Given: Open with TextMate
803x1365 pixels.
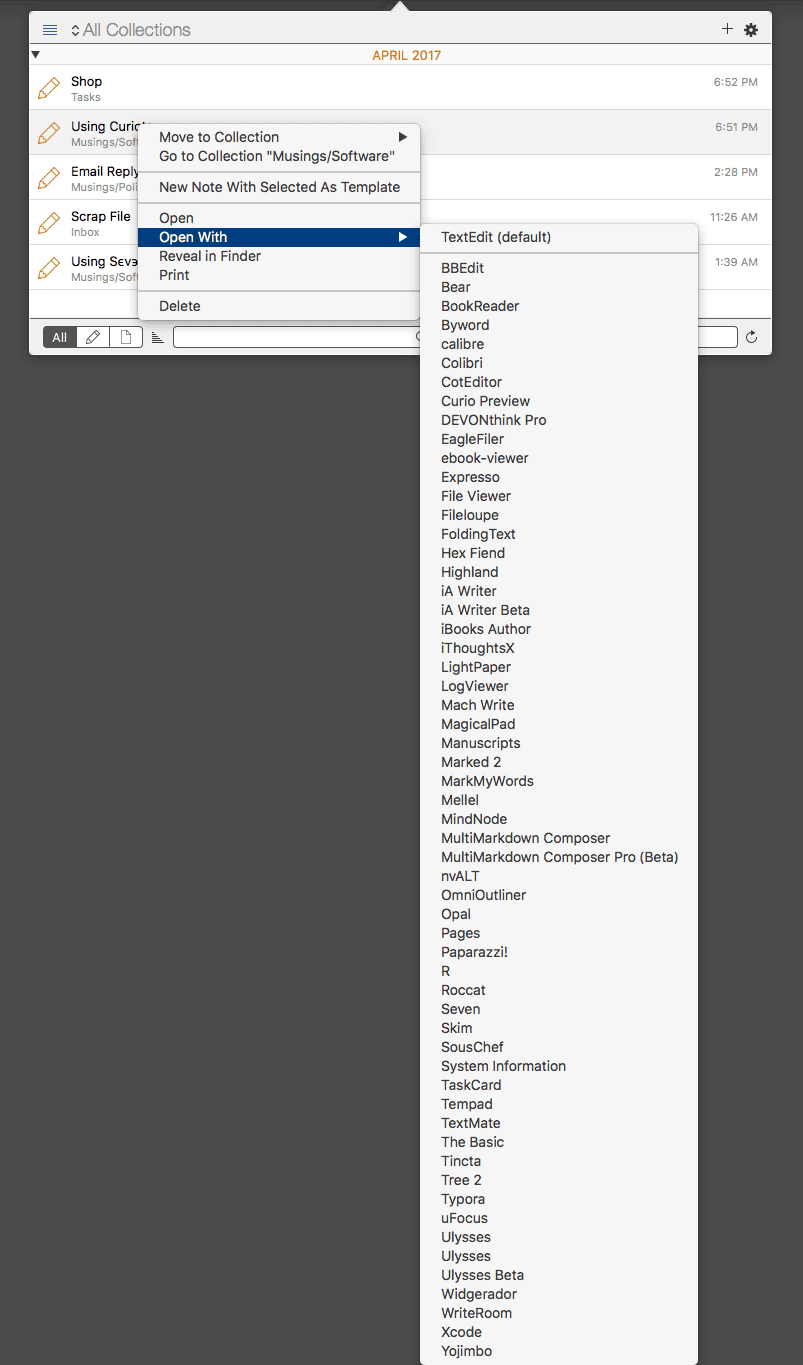Looking at the screenshot, I should coord(559,1123).
